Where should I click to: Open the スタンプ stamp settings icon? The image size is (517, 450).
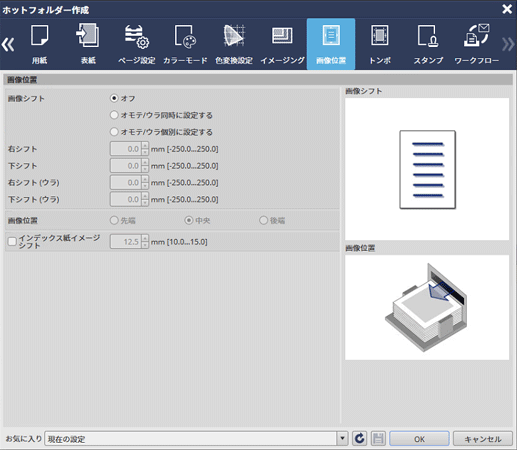tap(428, 44)
